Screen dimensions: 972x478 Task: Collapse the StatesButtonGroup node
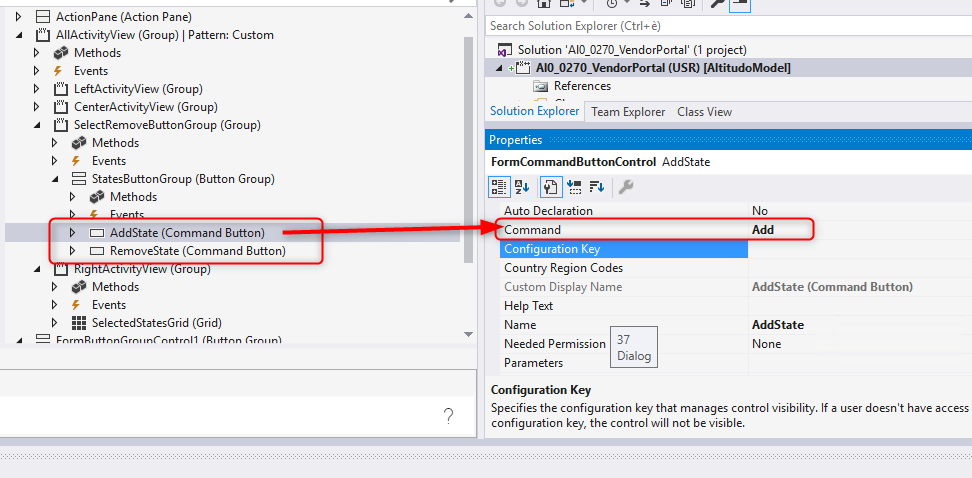click(x=55, y=179)
